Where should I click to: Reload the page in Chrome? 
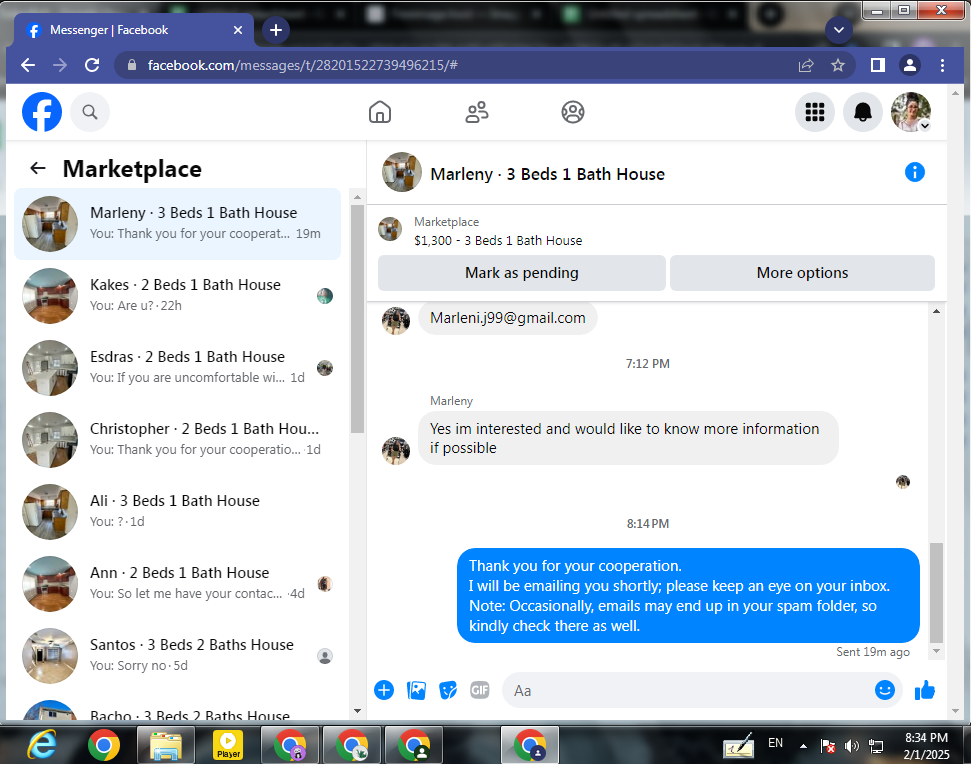click(x=92, y=65)
